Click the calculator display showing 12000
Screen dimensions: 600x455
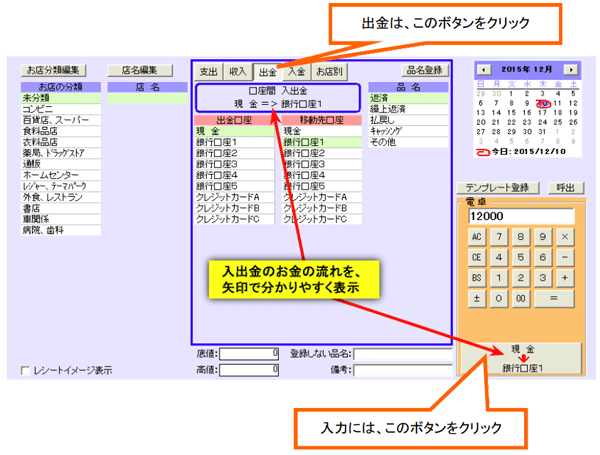click(522, 216)
